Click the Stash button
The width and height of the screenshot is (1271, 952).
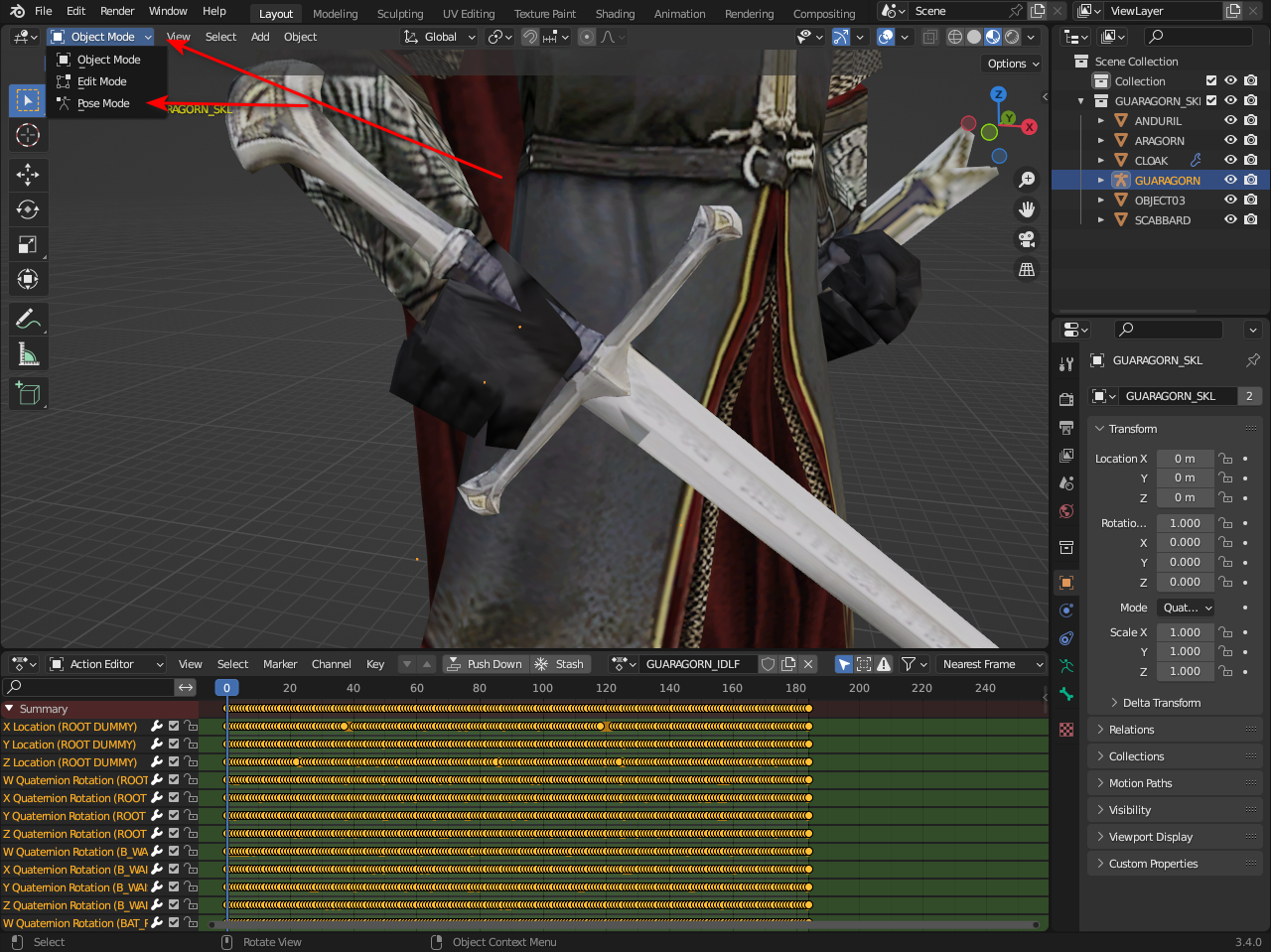coord(559,664)
